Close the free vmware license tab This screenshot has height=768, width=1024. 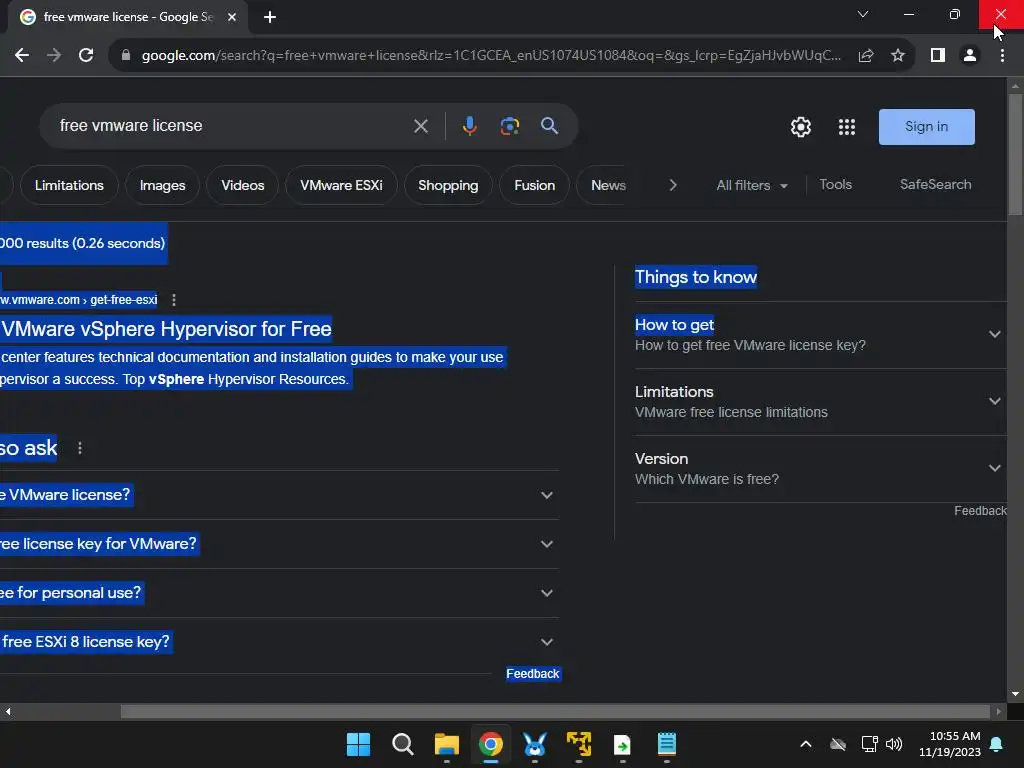(232, 17)
